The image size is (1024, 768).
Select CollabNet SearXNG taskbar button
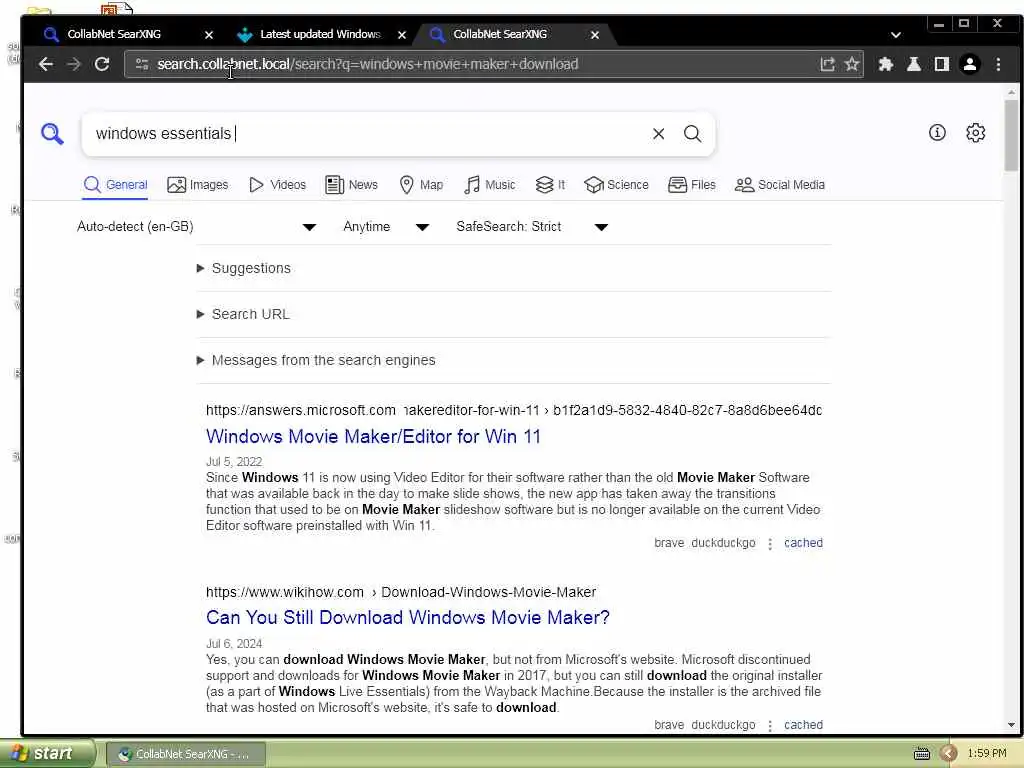tap(186, 754)
